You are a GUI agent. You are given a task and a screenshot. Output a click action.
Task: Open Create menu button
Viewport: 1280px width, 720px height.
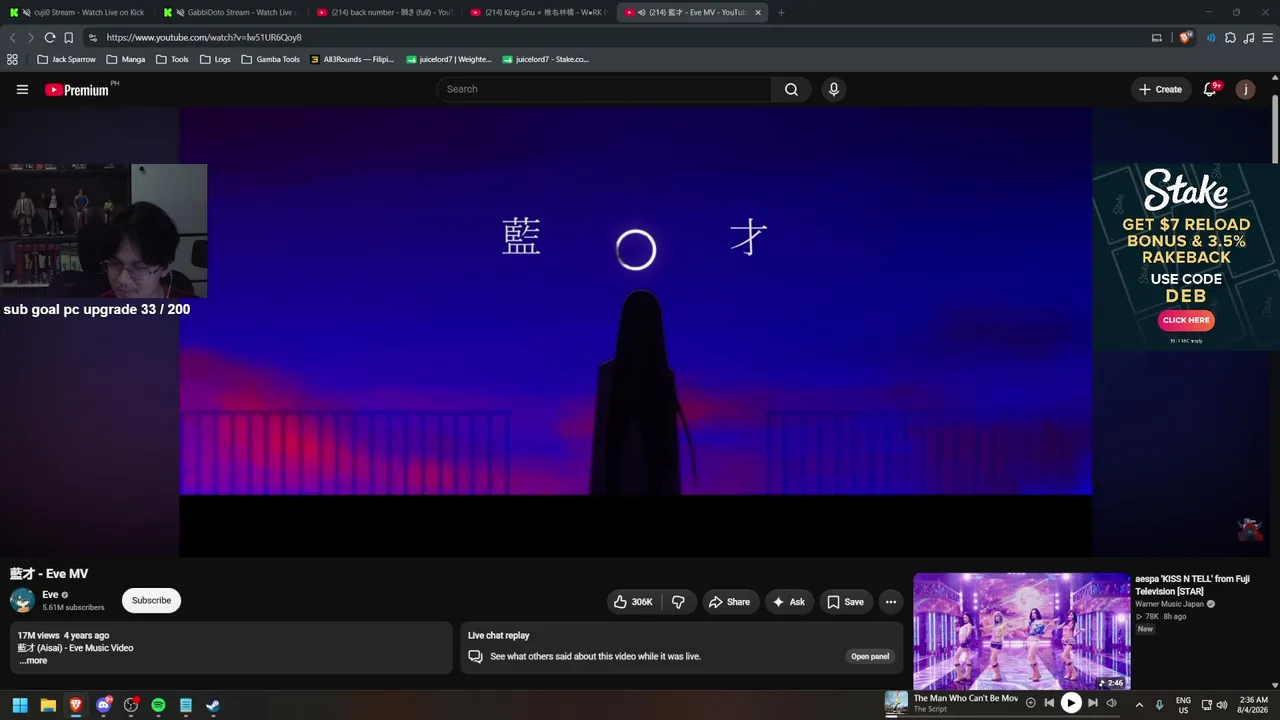[x=1160, y=89]
